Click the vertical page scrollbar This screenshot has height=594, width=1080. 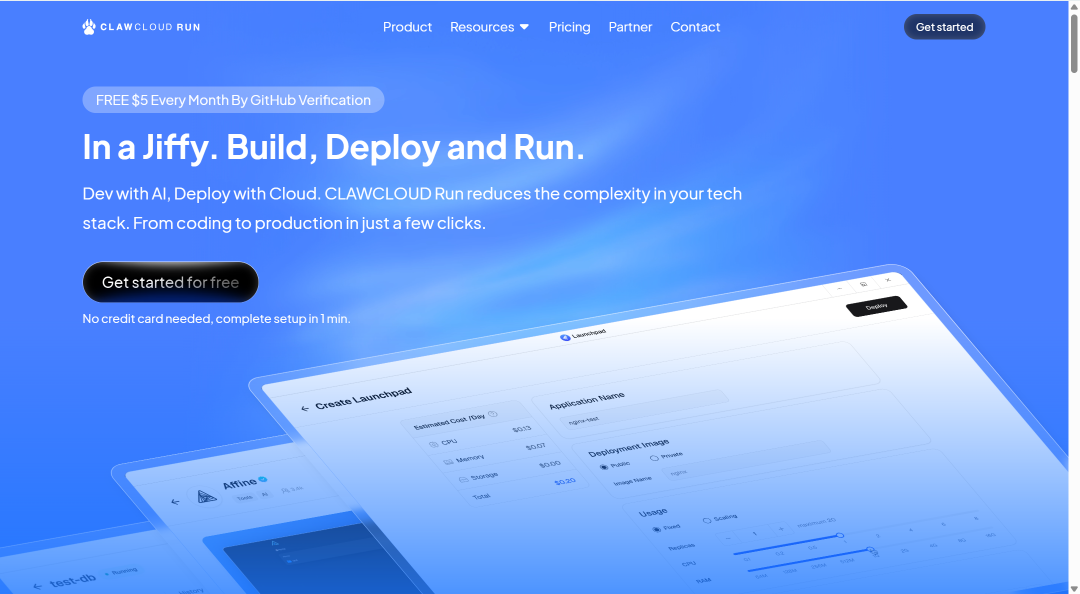click(1074, 43)
